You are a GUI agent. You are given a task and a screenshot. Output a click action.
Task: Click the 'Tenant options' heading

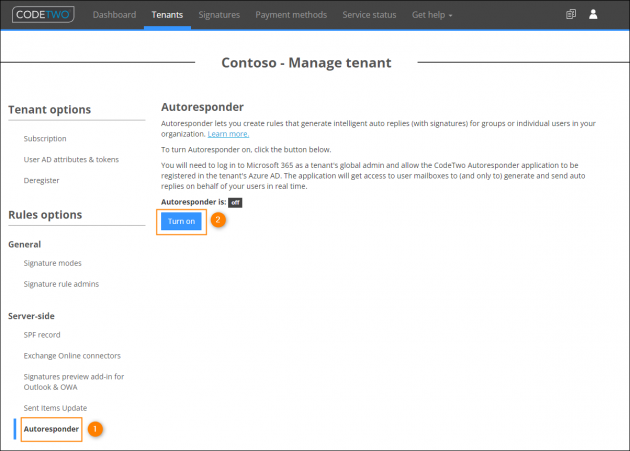pos(49,110)
